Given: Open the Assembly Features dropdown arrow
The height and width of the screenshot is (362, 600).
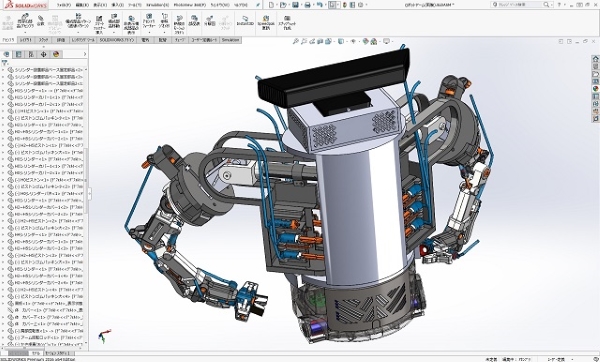Looking at the screenshot, I should point(149,33).
